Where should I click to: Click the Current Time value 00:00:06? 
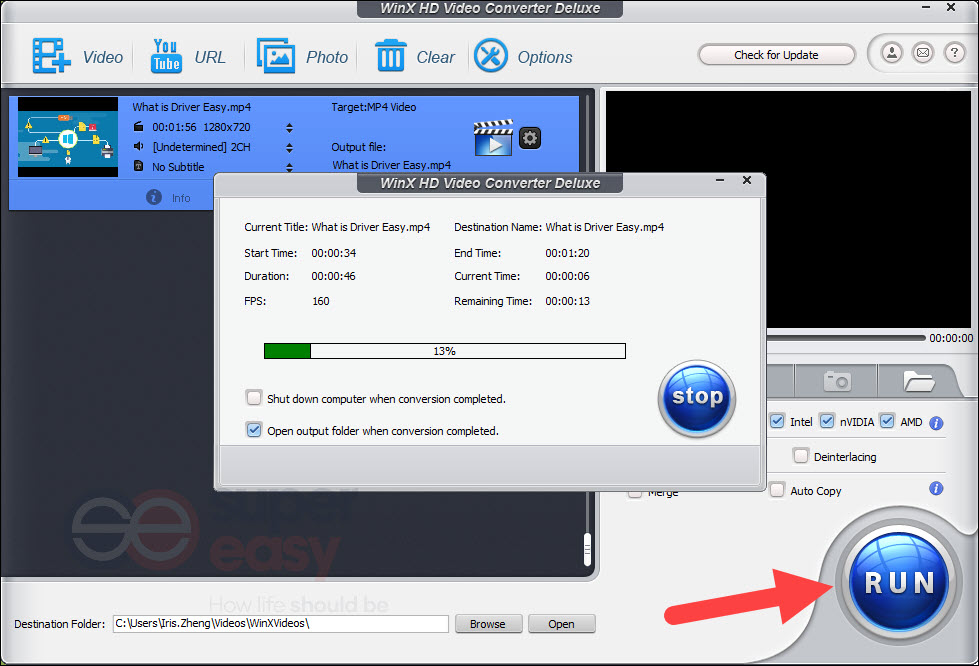(x=567, y=276)
